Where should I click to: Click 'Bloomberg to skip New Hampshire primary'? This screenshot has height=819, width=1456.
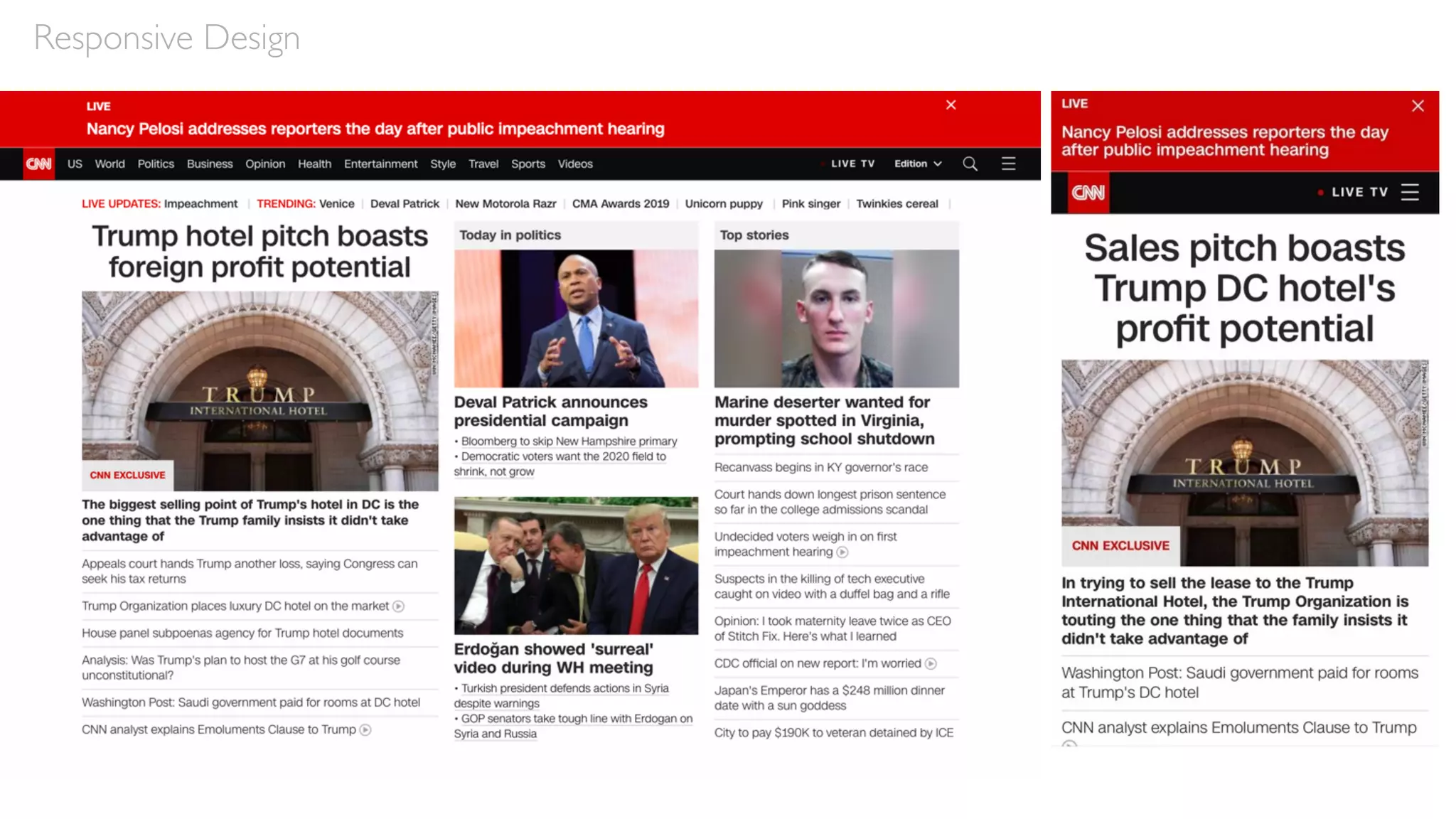click(569, 441)
